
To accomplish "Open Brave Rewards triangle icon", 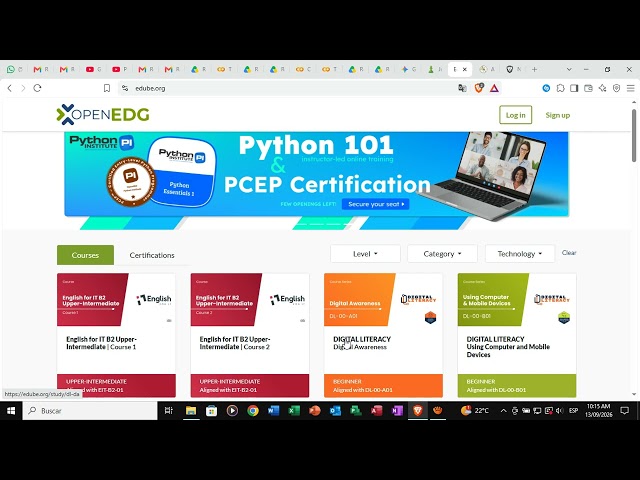I will (494, 88).
